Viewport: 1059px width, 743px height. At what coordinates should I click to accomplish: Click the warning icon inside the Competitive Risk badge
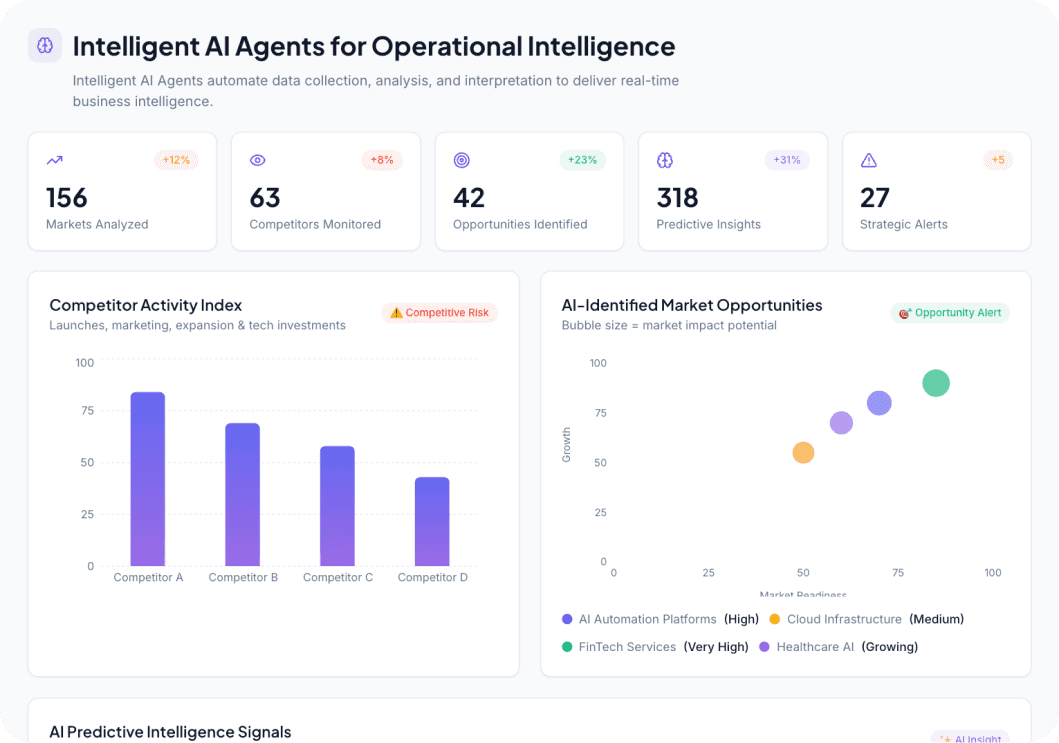pyautogui.click(x=396, y=312)
